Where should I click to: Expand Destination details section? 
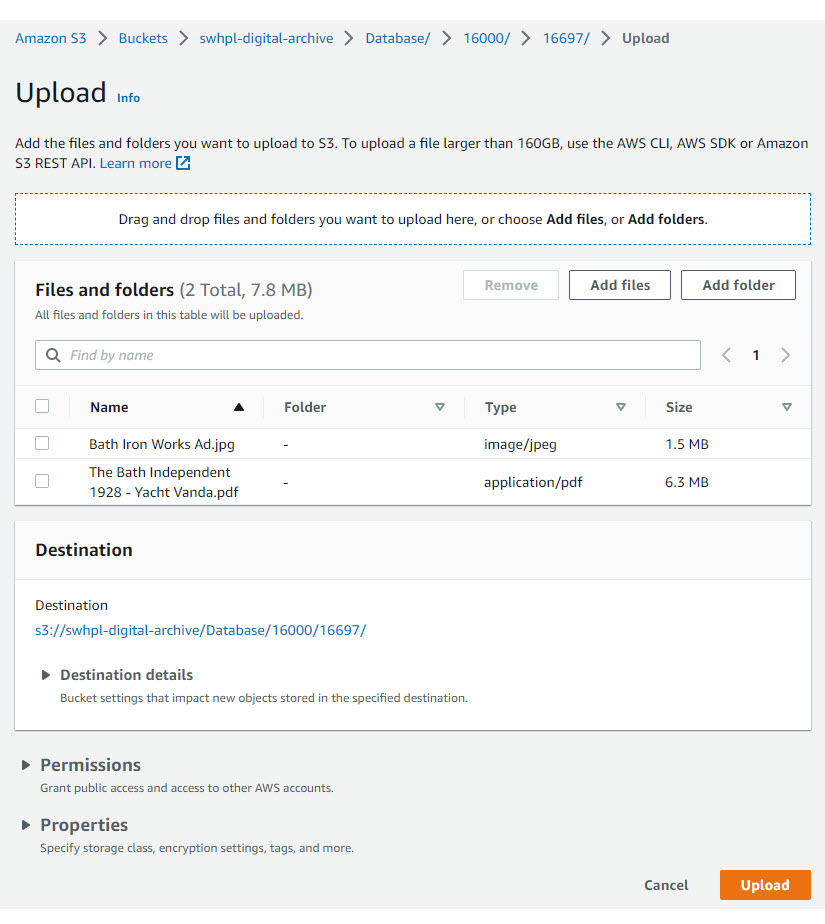click(45, 675)
